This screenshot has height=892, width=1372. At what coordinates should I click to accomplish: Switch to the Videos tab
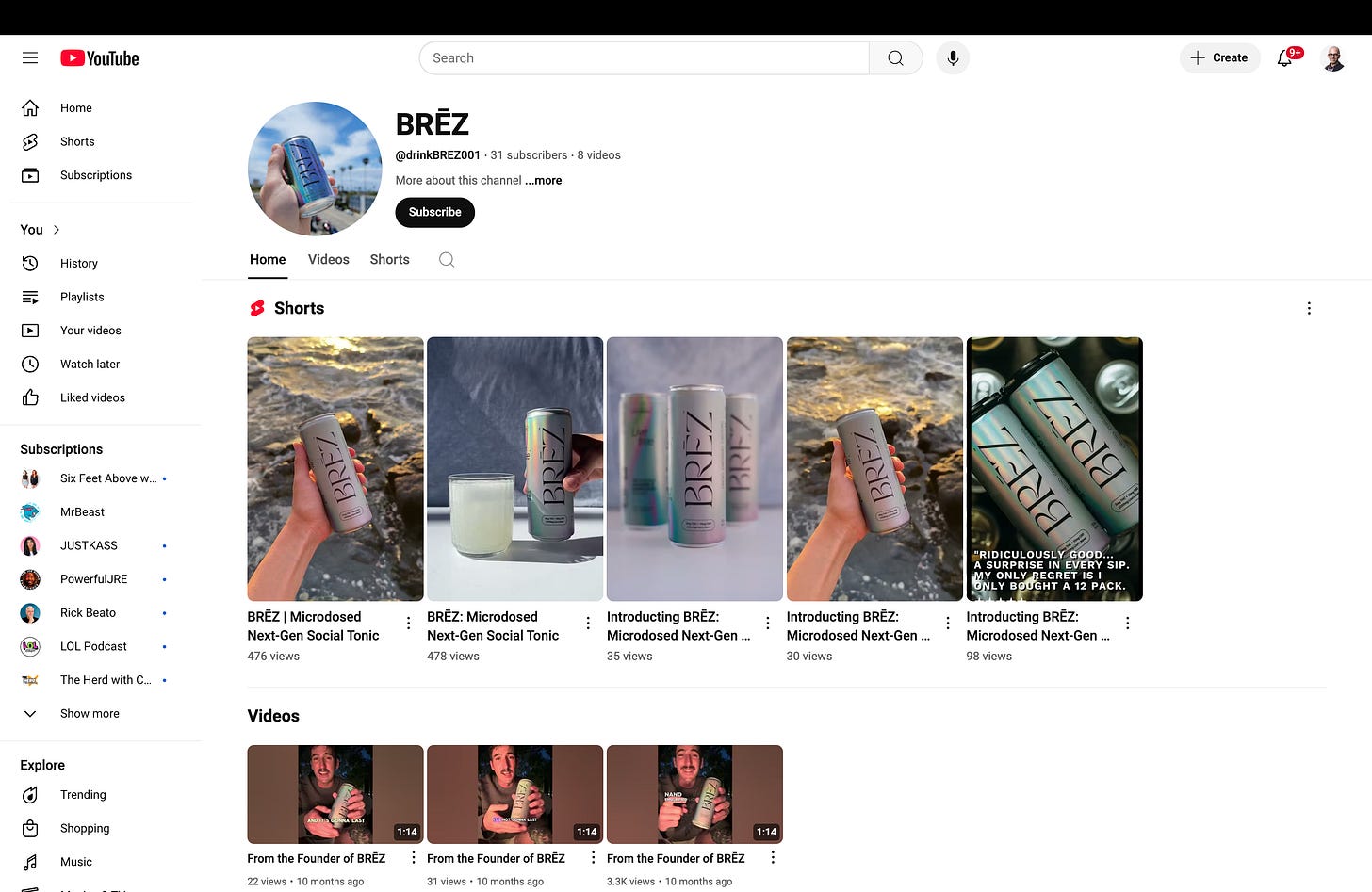coord(329,260)
